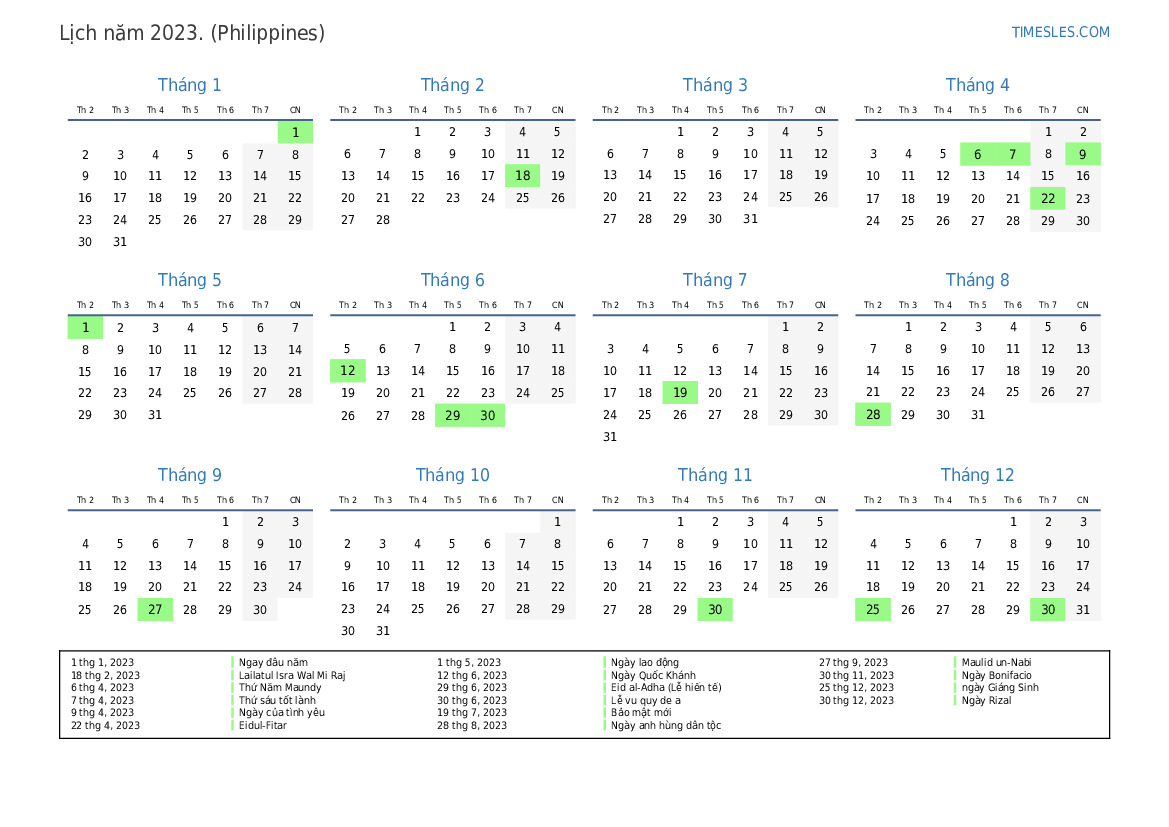Click highlighted July 19 in Tháng 7
Viewport: 1169px width, 827px height.
[x=680, y=393]
